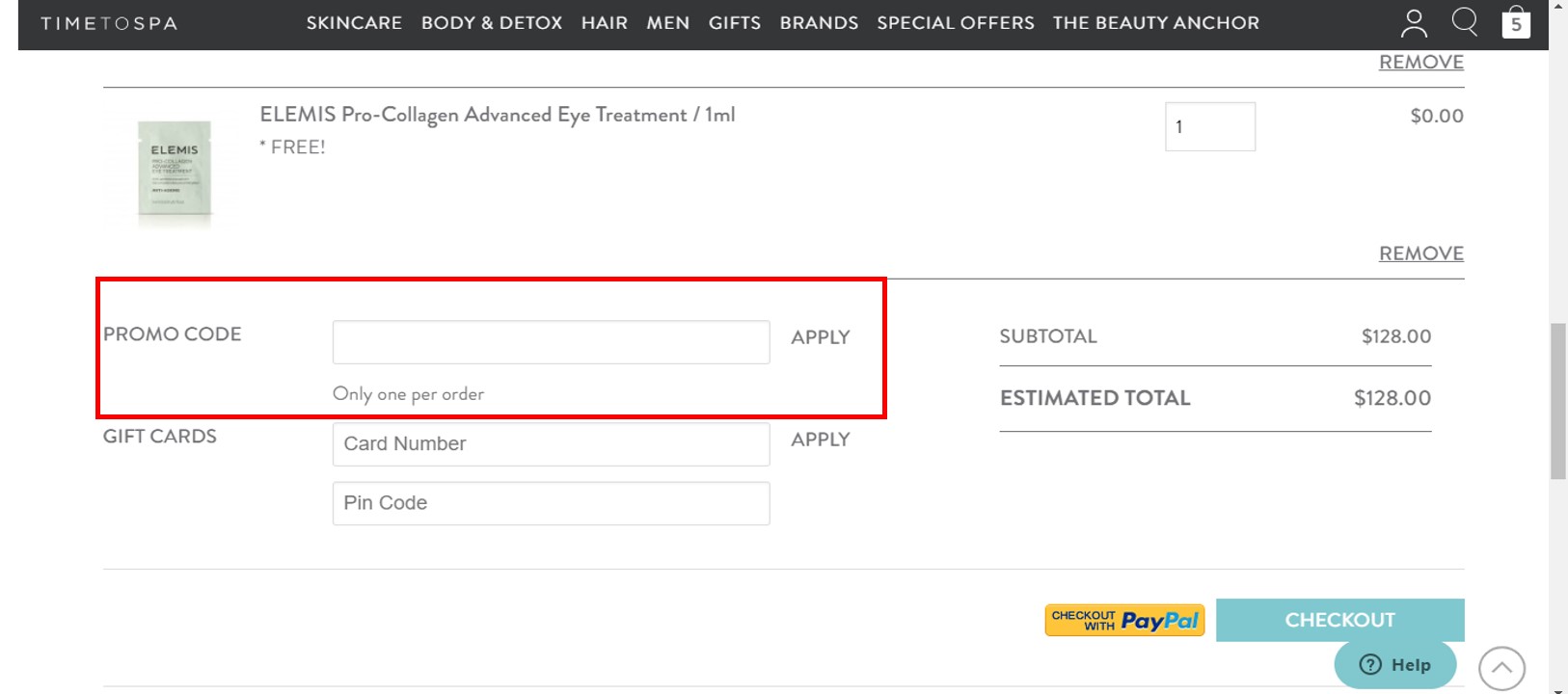Image resolution: width=1568 pixels, height=694 pixels.
Task: Open the BODY & DETOX menu
Action: point(492,22)
